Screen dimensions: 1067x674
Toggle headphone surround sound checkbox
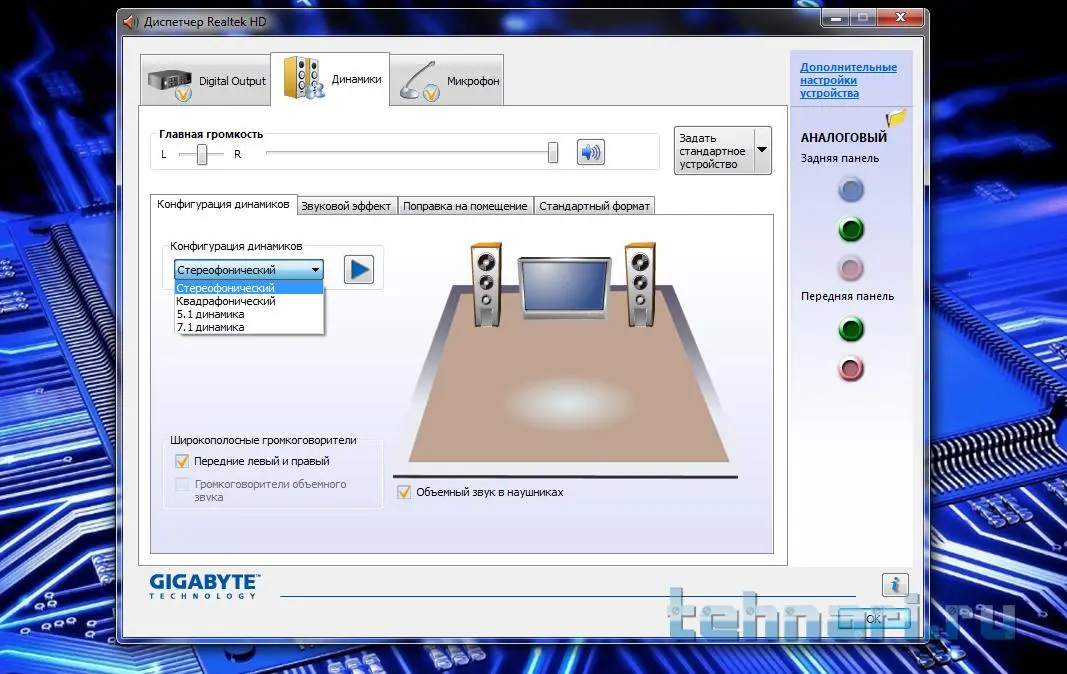[x=404, y=492]
